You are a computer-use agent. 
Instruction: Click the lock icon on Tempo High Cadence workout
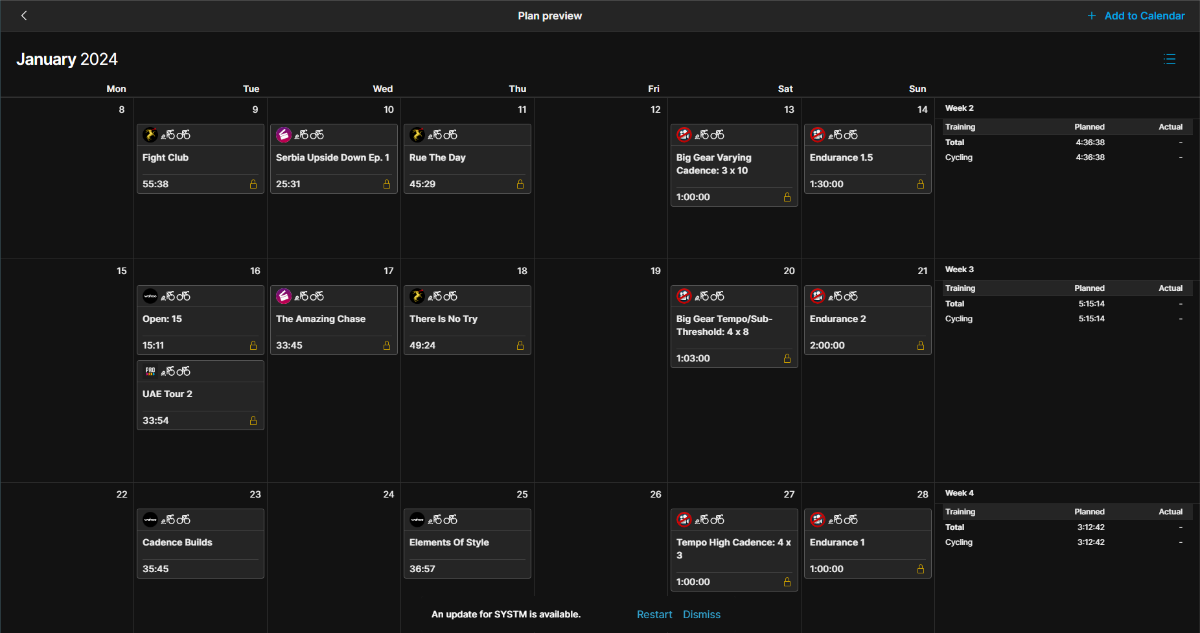tap(787, 582)
